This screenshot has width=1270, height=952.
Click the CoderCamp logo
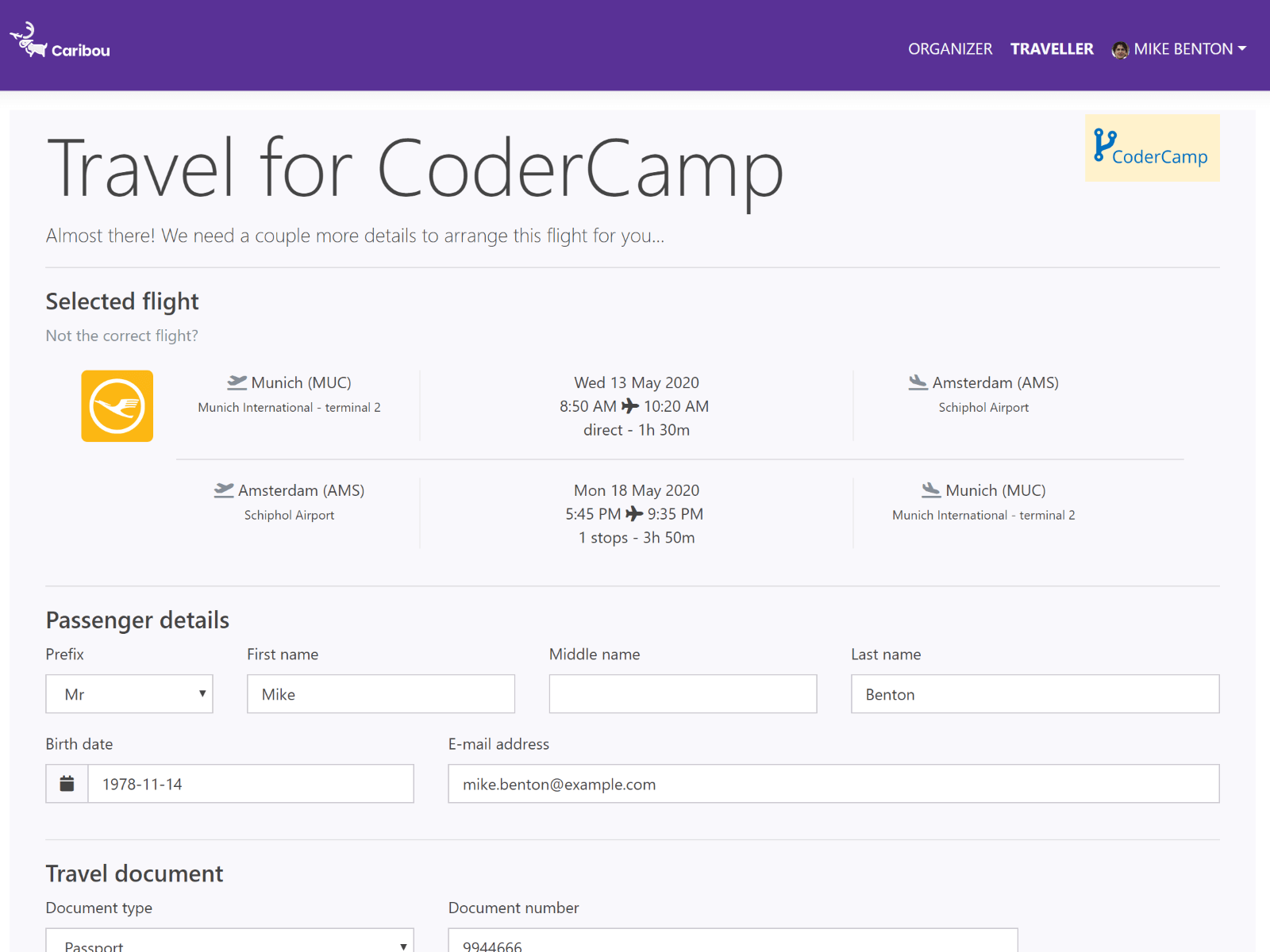click(1152, 148)
